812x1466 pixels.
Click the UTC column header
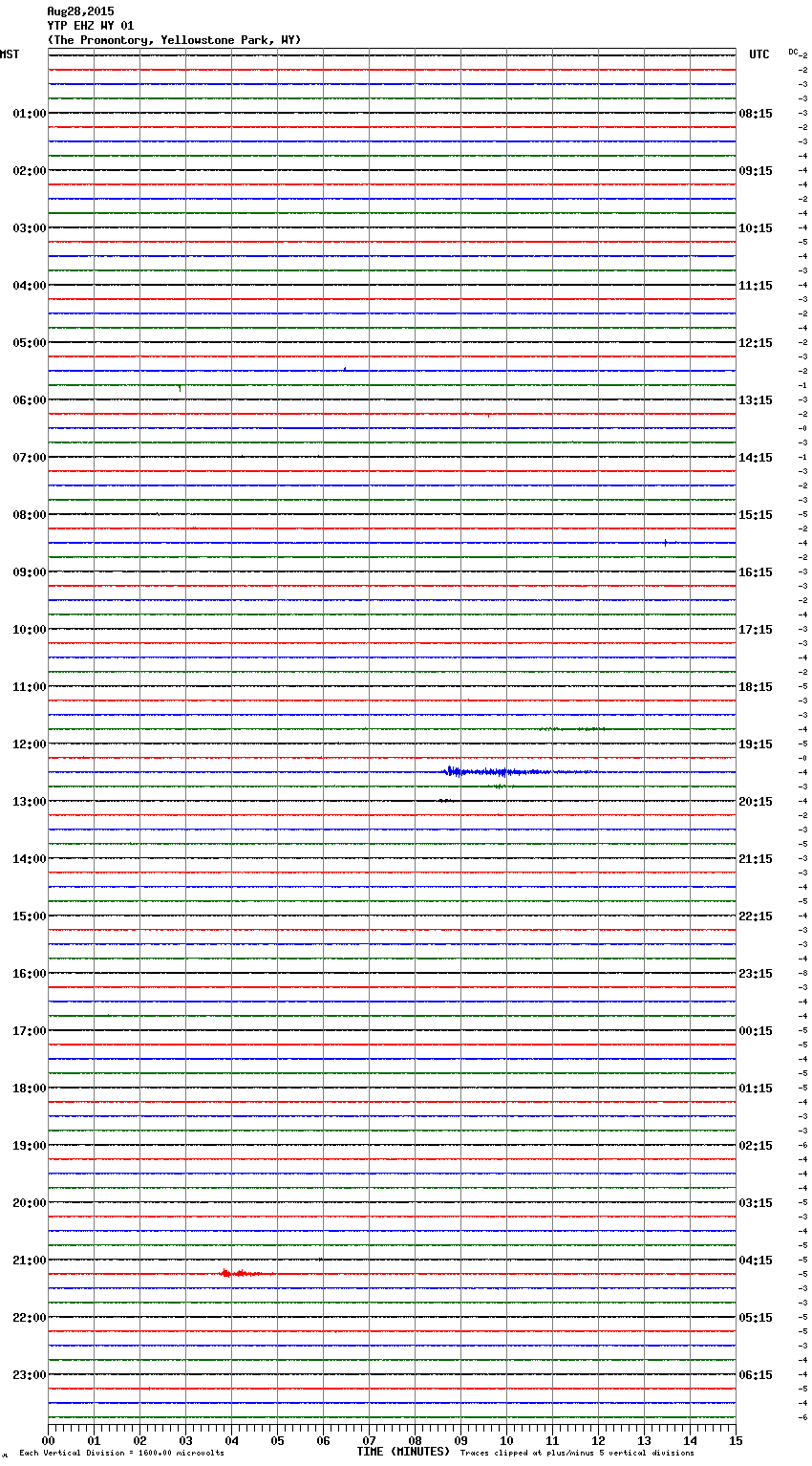[x=759, y=54]
